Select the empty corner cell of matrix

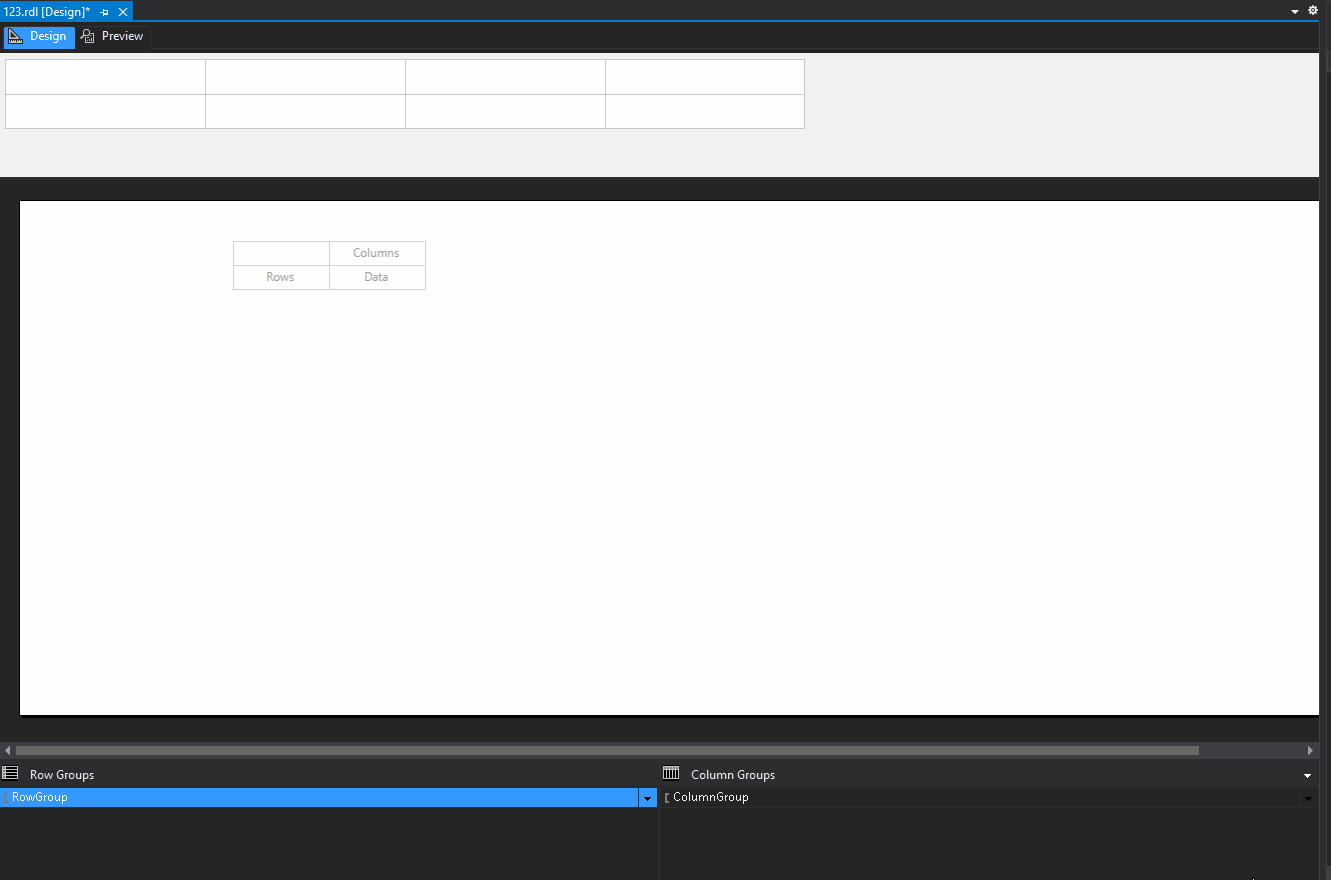click(x=281, y=253)
